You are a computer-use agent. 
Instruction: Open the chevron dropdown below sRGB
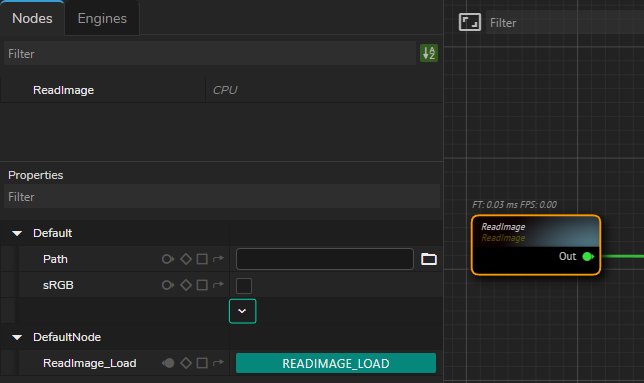pos(242,311)
